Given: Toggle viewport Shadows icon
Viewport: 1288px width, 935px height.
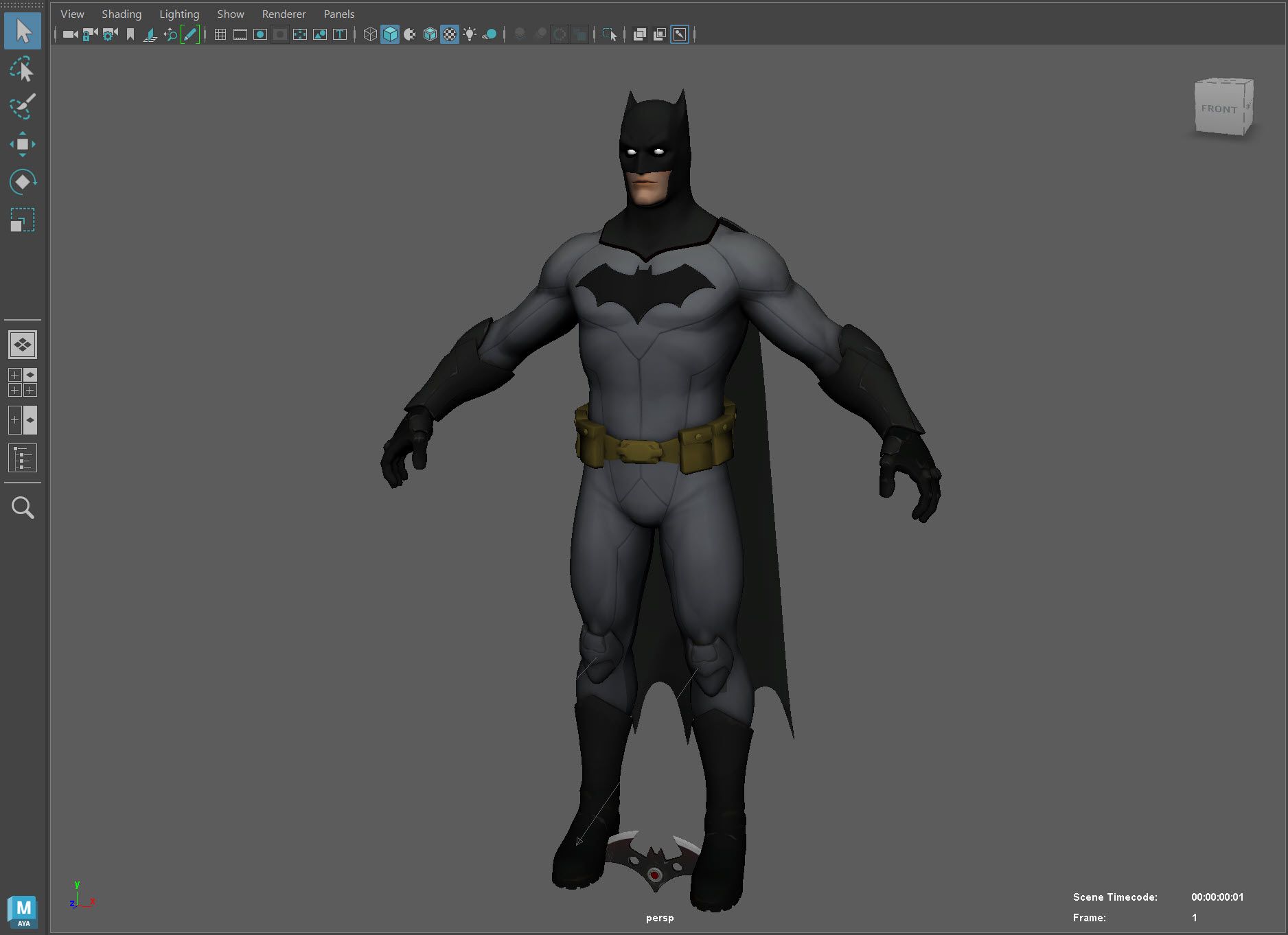Looking at the screenshot, I should (x=490, y=34).
